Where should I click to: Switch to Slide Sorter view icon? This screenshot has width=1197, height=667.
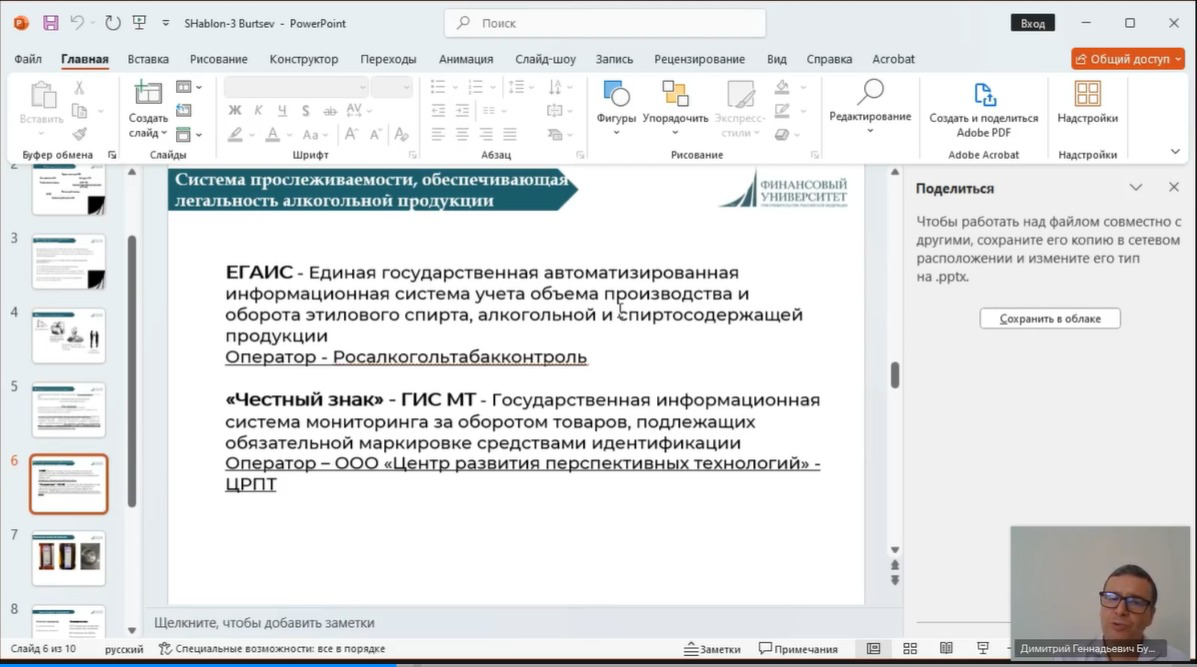tap(910, 649)
